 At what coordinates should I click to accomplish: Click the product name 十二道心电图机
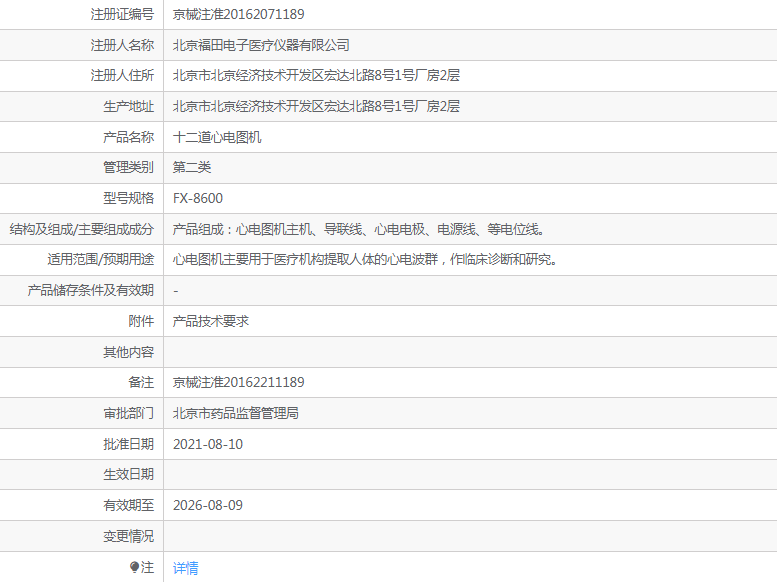click(x=217, y=137)
